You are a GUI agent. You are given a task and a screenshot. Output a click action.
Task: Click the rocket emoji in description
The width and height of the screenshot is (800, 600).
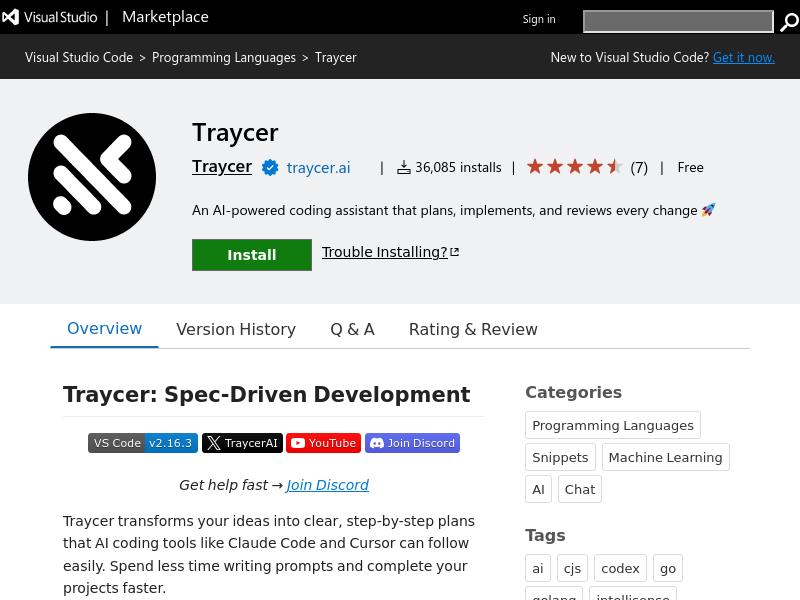(x=708, y=210)
